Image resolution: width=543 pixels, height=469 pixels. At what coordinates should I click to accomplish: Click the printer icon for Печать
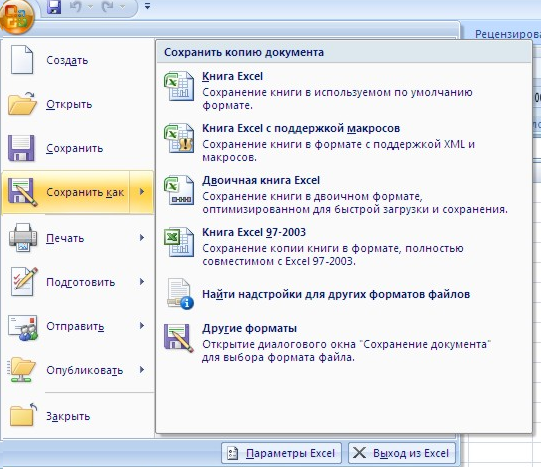23,238
